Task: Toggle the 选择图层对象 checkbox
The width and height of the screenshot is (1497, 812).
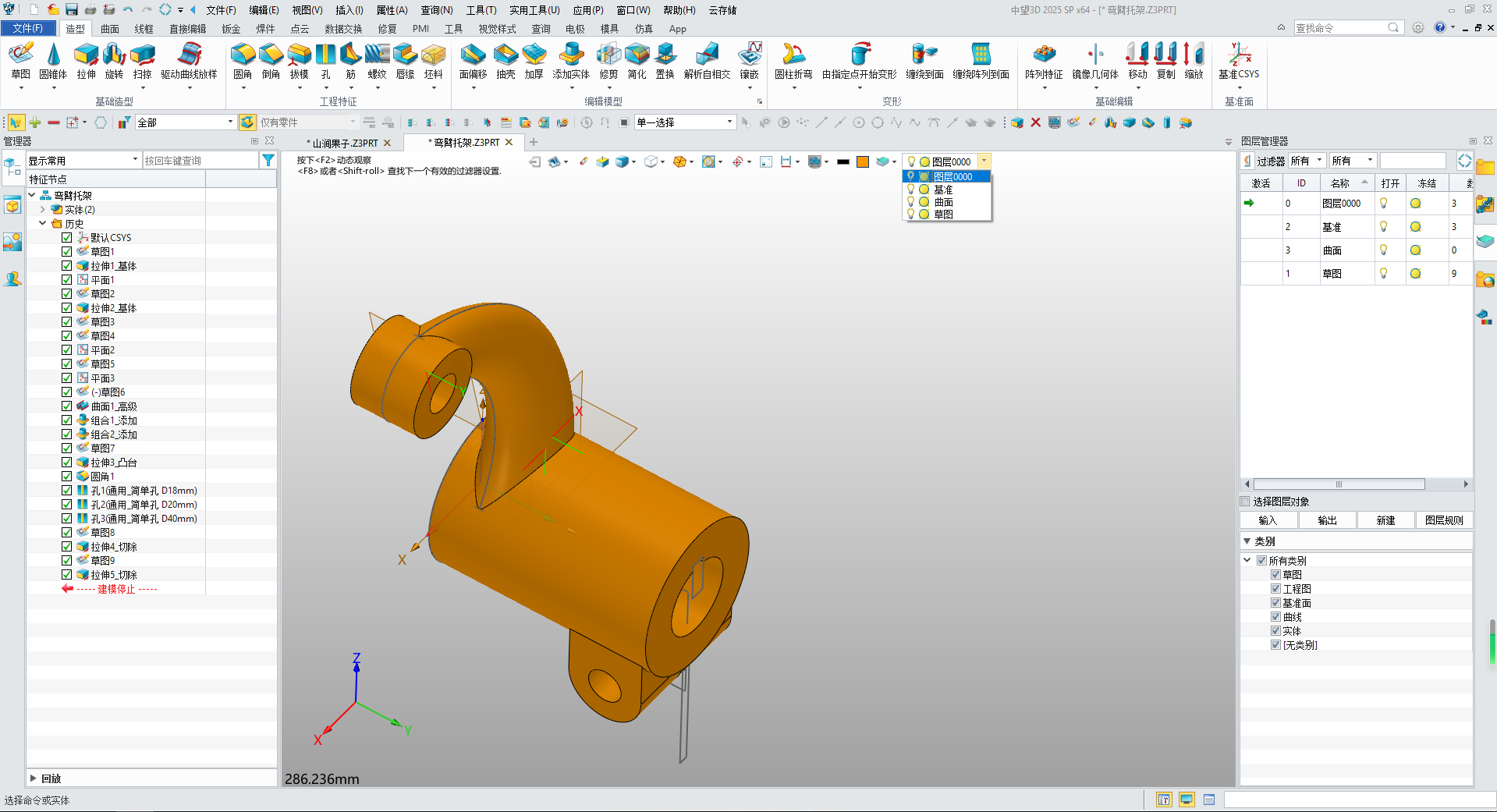Action: [x=1246, y=502]
